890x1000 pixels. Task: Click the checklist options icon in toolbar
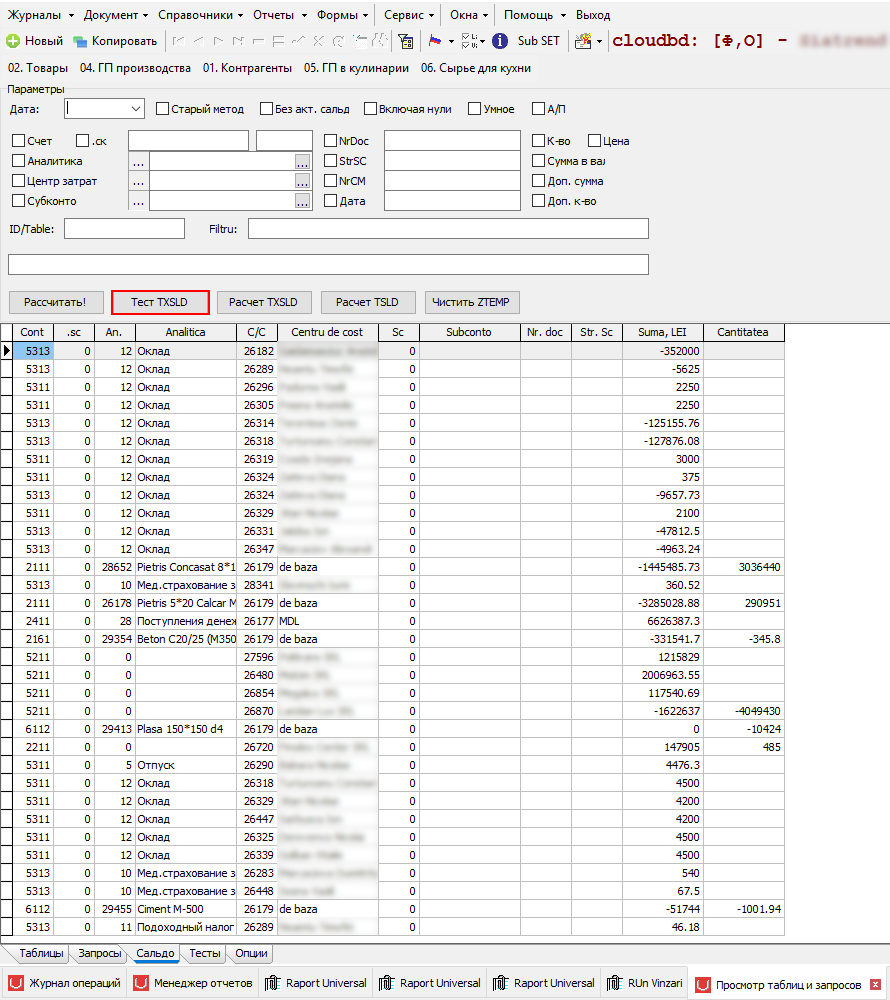click(x=469, y=41)
